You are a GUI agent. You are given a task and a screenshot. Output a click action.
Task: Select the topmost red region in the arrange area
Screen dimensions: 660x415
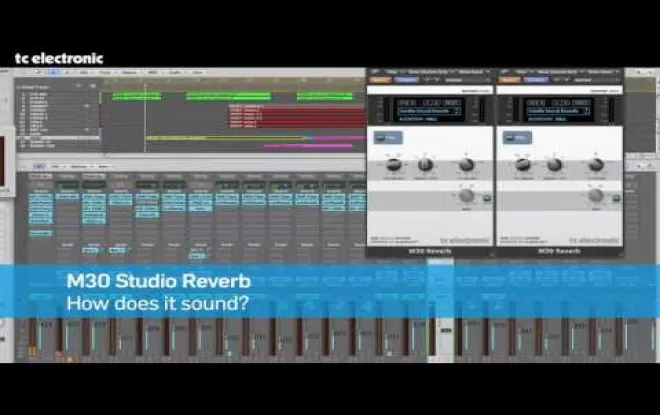click(297, 107)
